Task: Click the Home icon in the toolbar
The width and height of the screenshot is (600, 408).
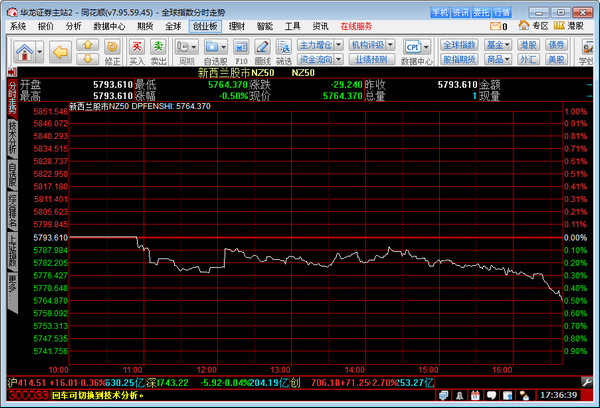Action: [24, 51]
